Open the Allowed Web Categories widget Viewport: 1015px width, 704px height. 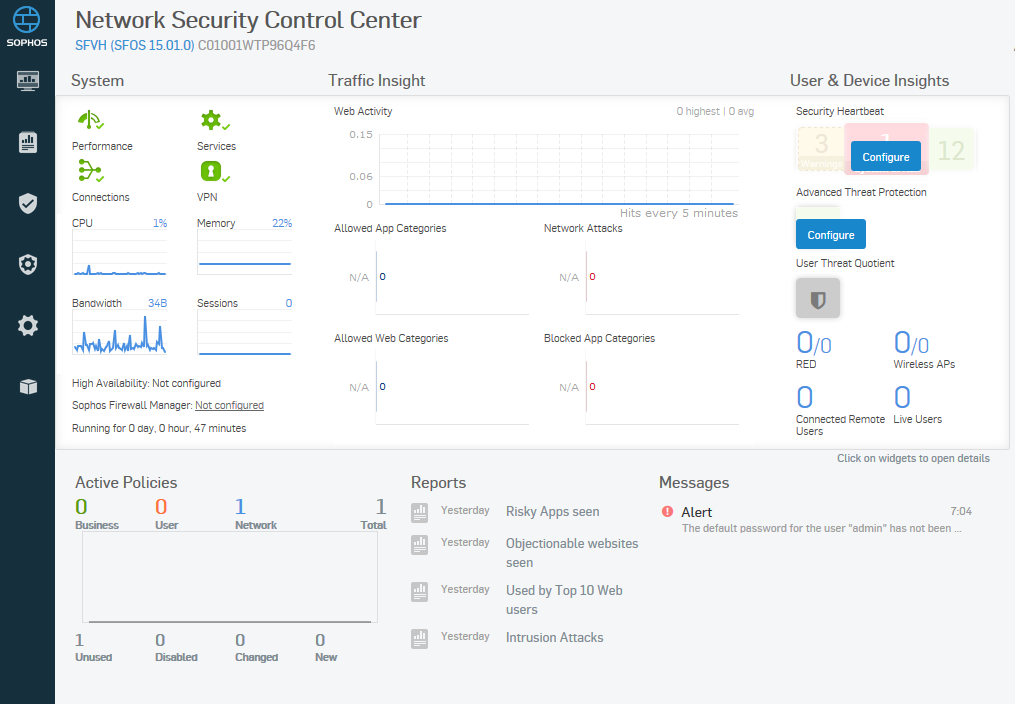(432, 379)
